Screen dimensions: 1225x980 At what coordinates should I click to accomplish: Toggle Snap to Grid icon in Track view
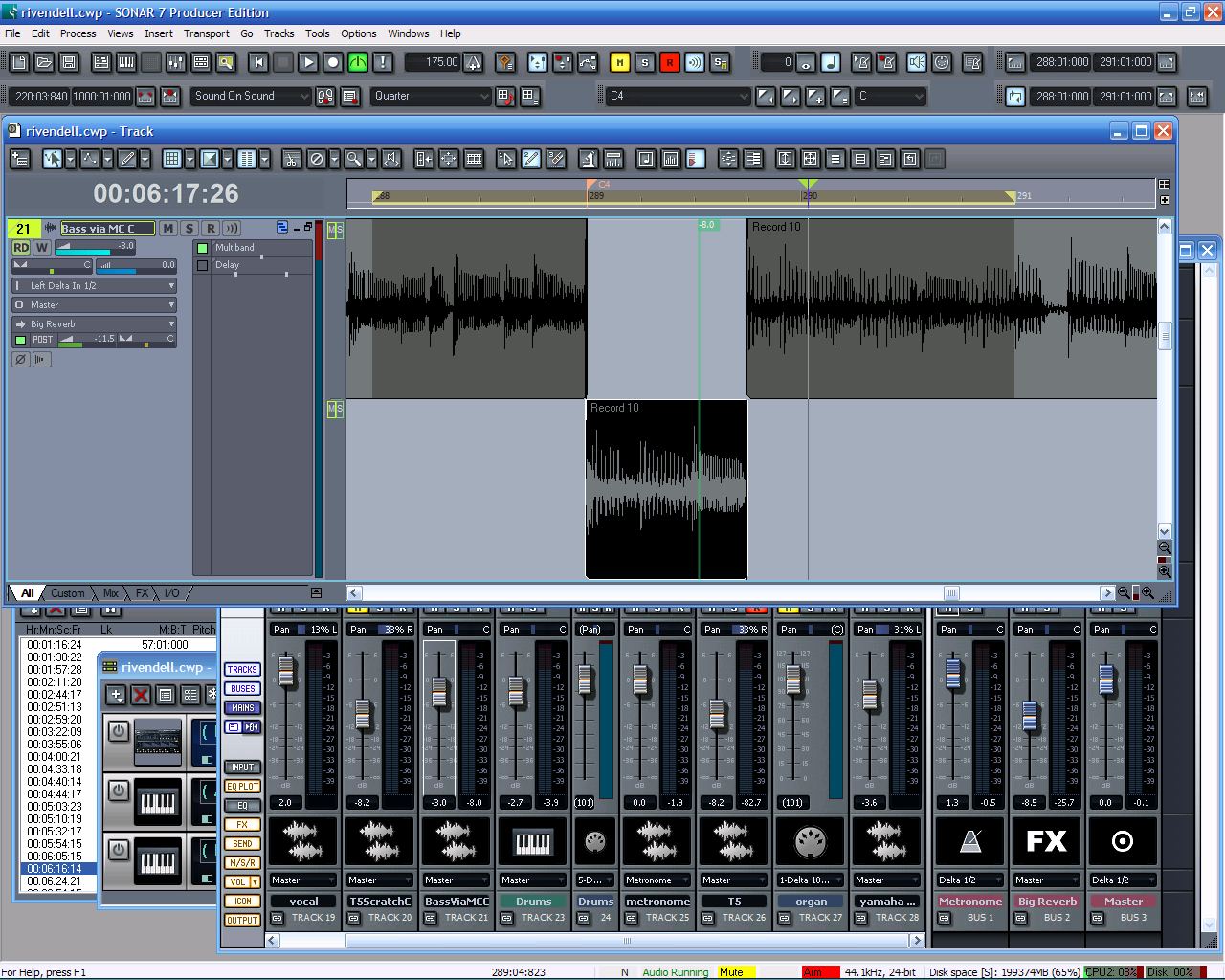click(x=172, y=159)
